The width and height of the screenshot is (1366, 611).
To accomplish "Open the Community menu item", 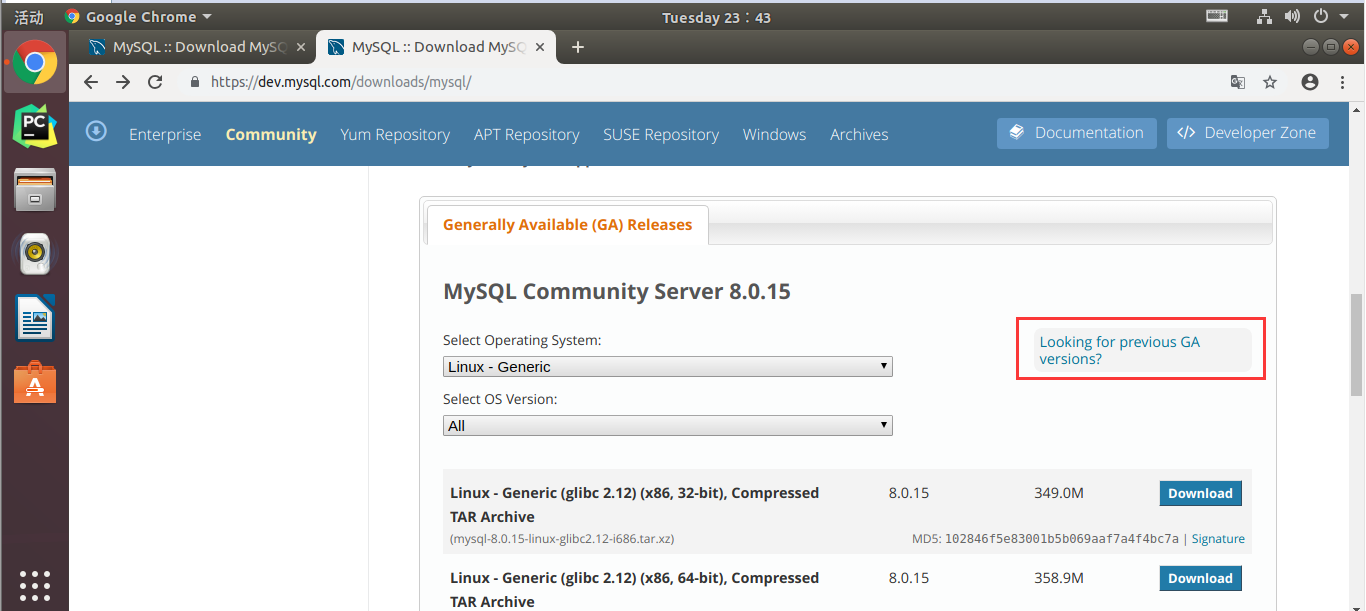I will pos(271,135).
